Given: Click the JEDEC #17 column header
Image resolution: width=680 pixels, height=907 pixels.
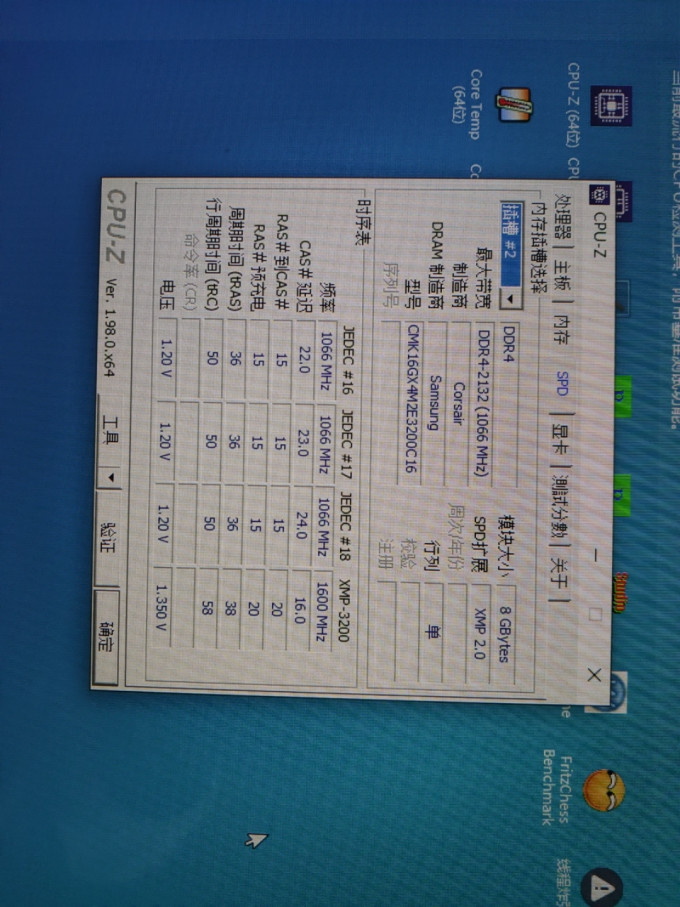Looking at the screenshot, I should pos(346,443).
